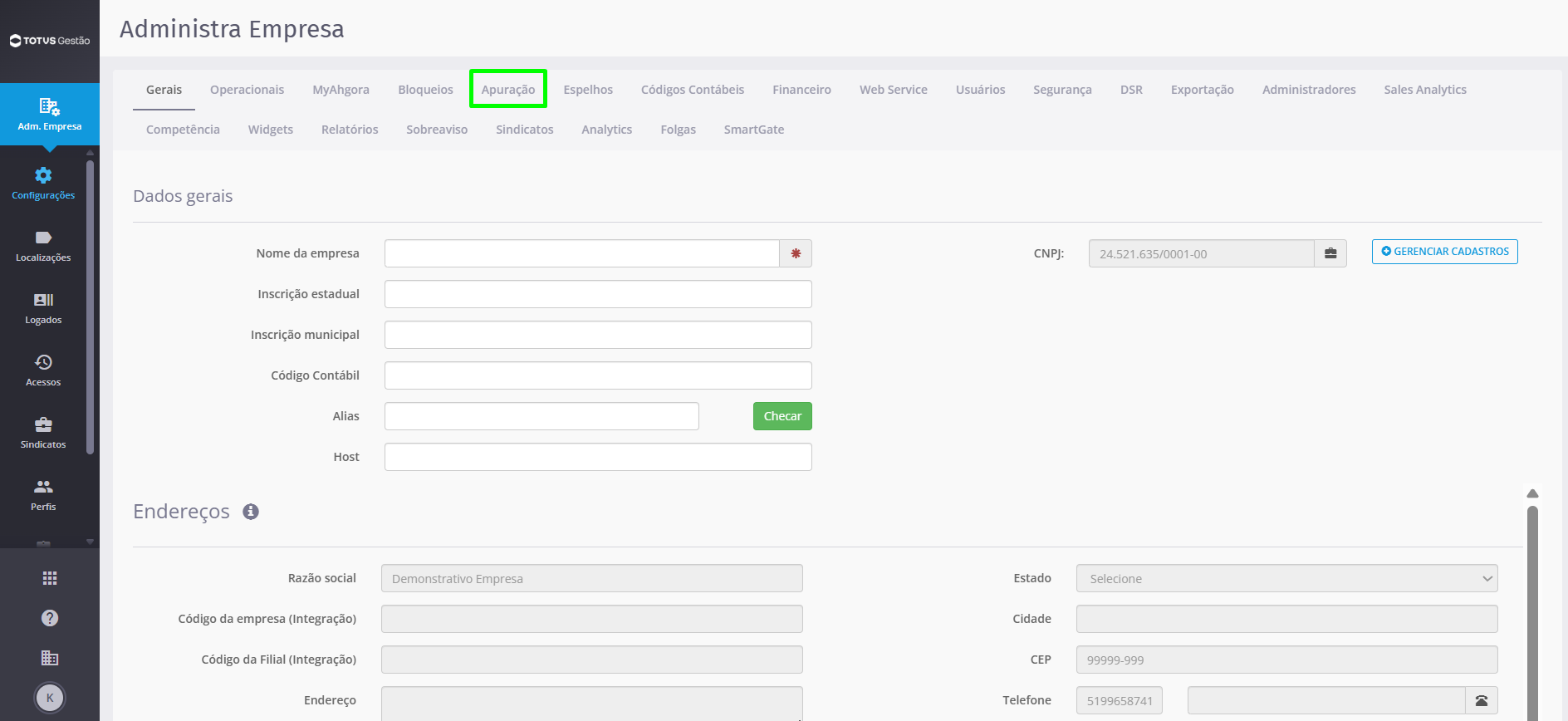Image resolution: width=1568 pixels, height=721 pixels.
Task: Select the Códigos Contábeis tab
Action: (693, 90)
